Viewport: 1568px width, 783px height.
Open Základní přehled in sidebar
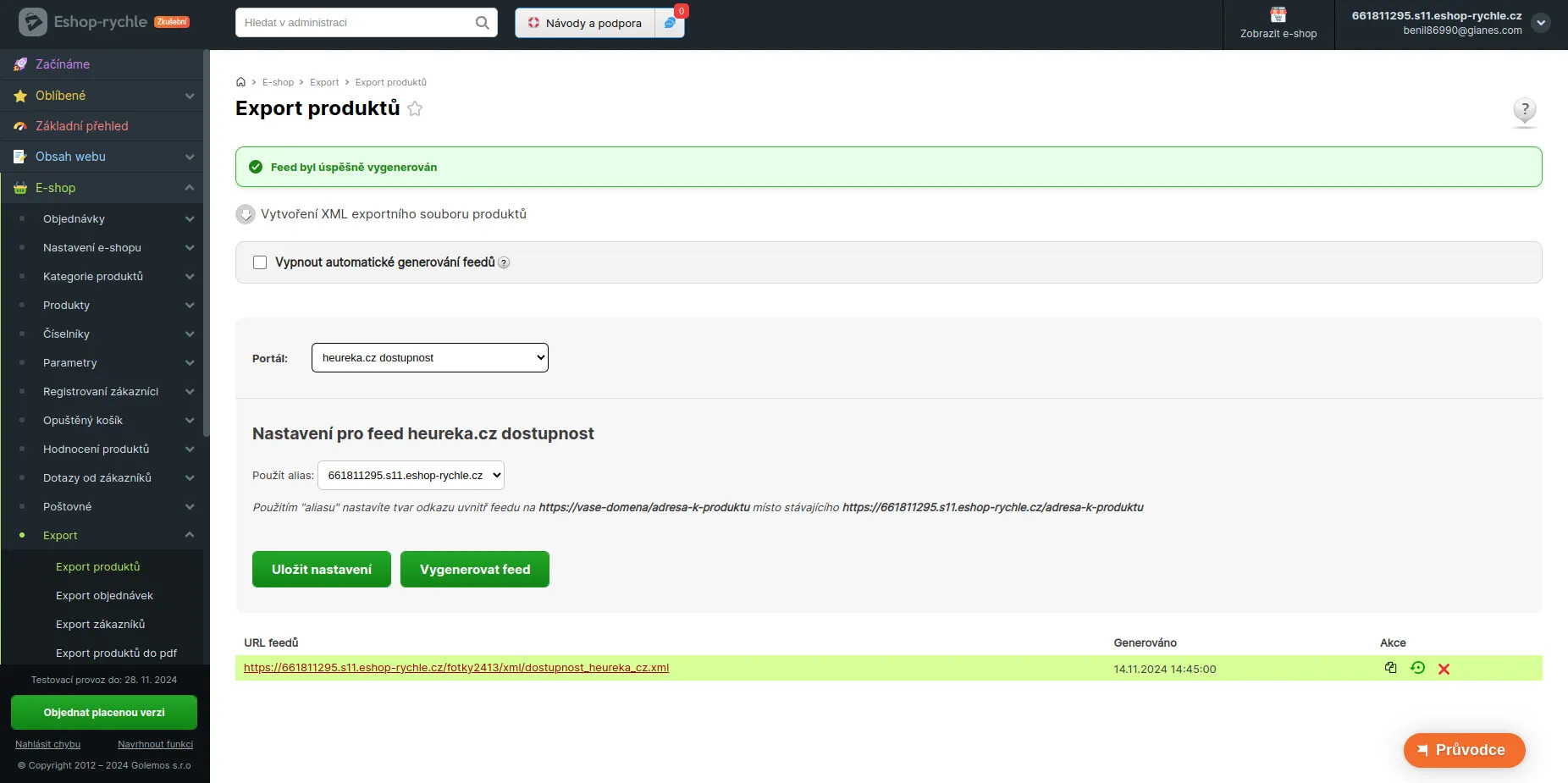coord(81,126)
